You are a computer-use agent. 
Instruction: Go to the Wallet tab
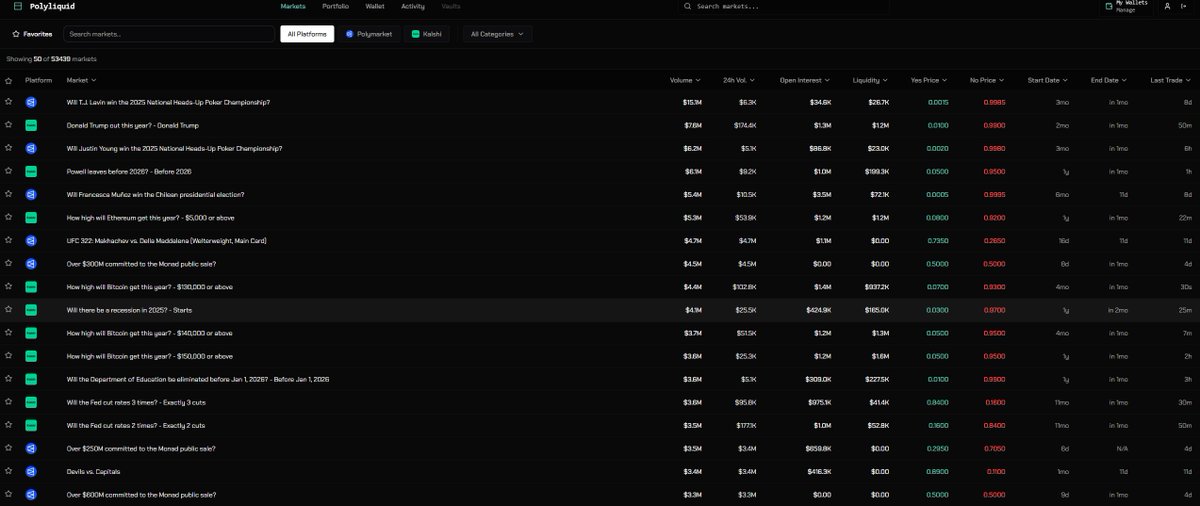pos(375,6)
